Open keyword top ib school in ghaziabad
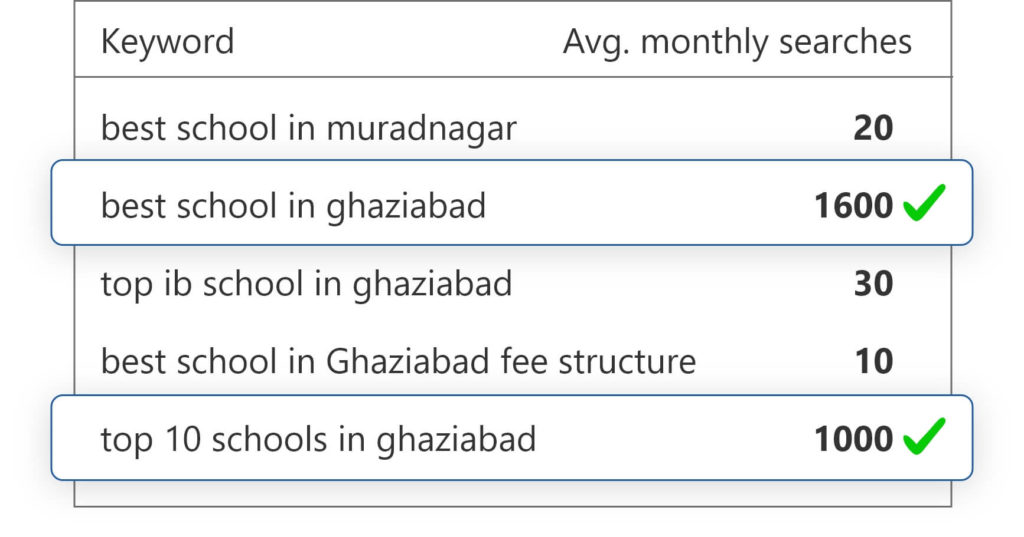1024x537 pixels. pos(306,284)
